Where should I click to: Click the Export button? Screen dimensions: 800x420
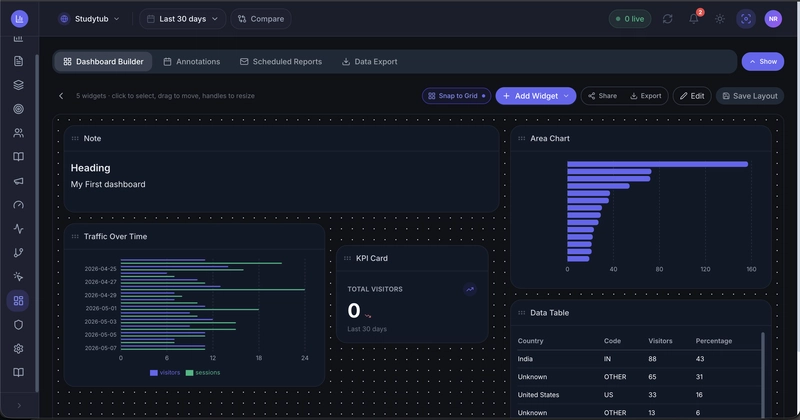[645, 96]
